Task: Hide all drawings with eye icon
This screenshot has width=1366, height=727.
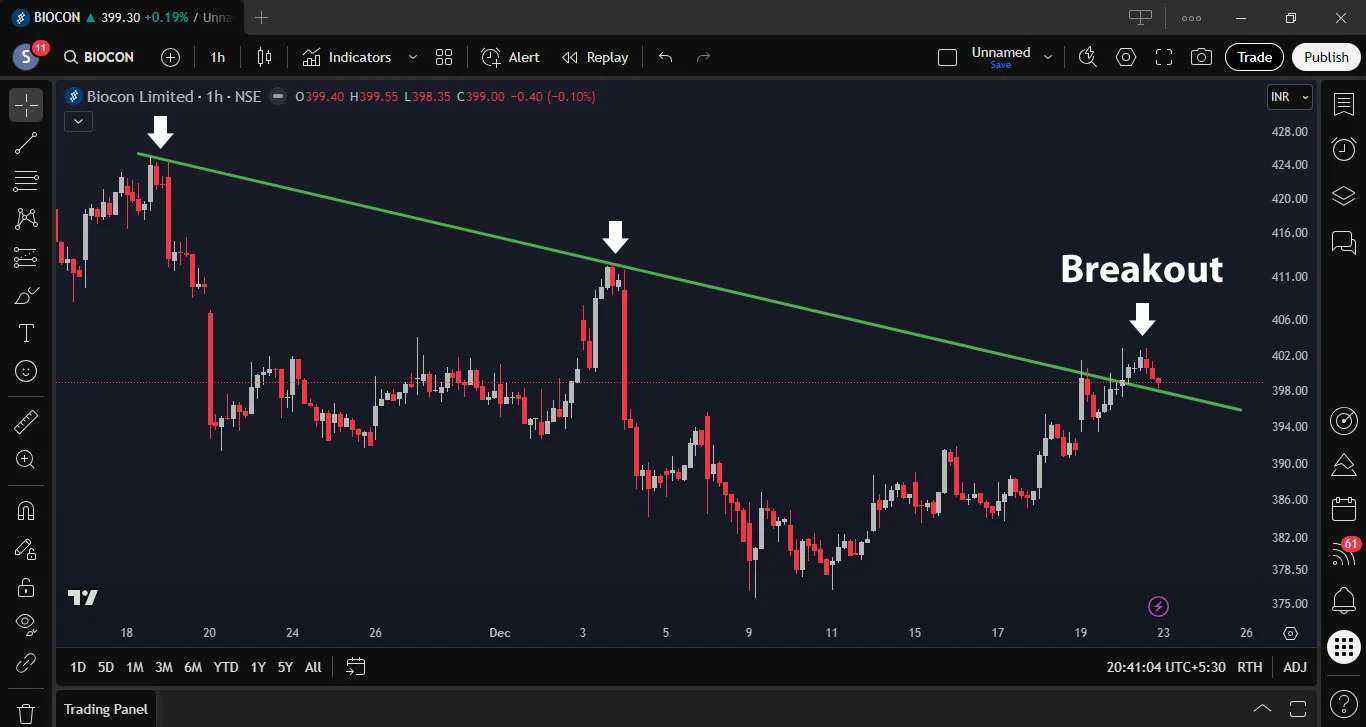Action: (x=26, y=625)
